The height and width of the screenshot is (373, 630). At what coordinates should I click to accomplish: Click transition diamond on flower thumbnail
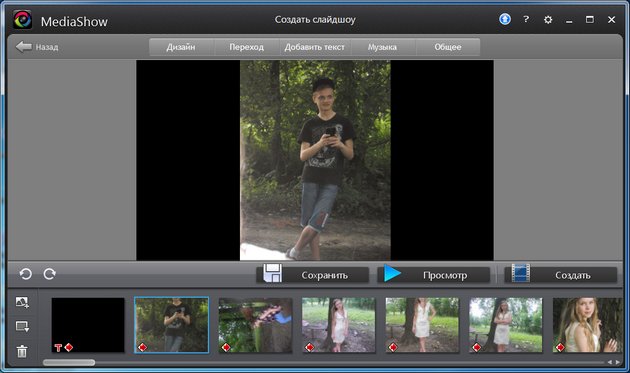pos(226,347)
